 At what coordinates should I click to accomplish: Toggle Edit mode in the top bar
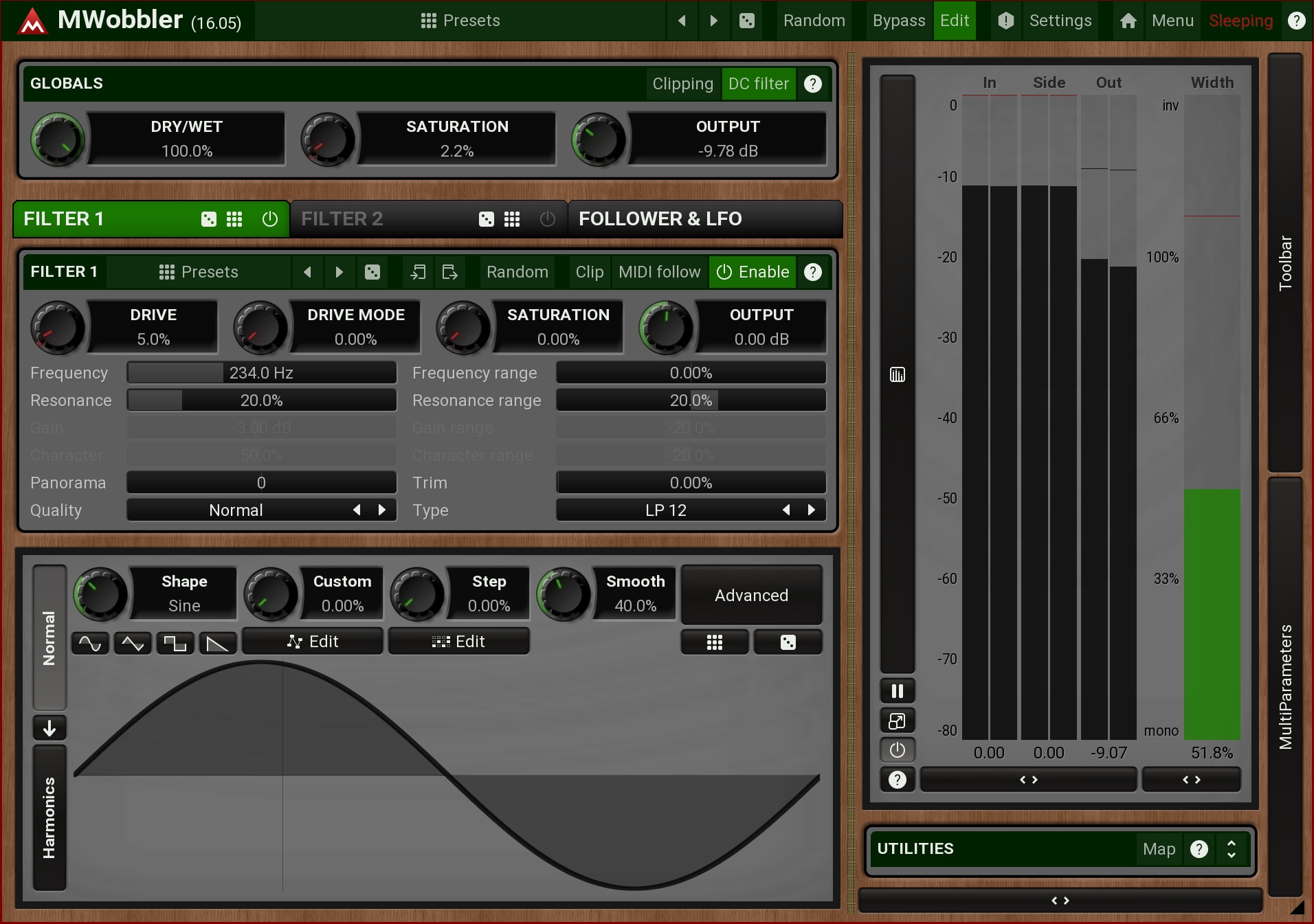coord(955,21)
